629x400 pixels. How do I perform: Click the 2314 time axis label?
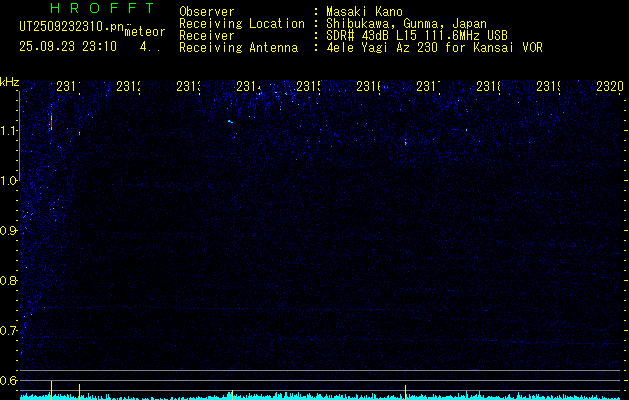tap(248, 86)
